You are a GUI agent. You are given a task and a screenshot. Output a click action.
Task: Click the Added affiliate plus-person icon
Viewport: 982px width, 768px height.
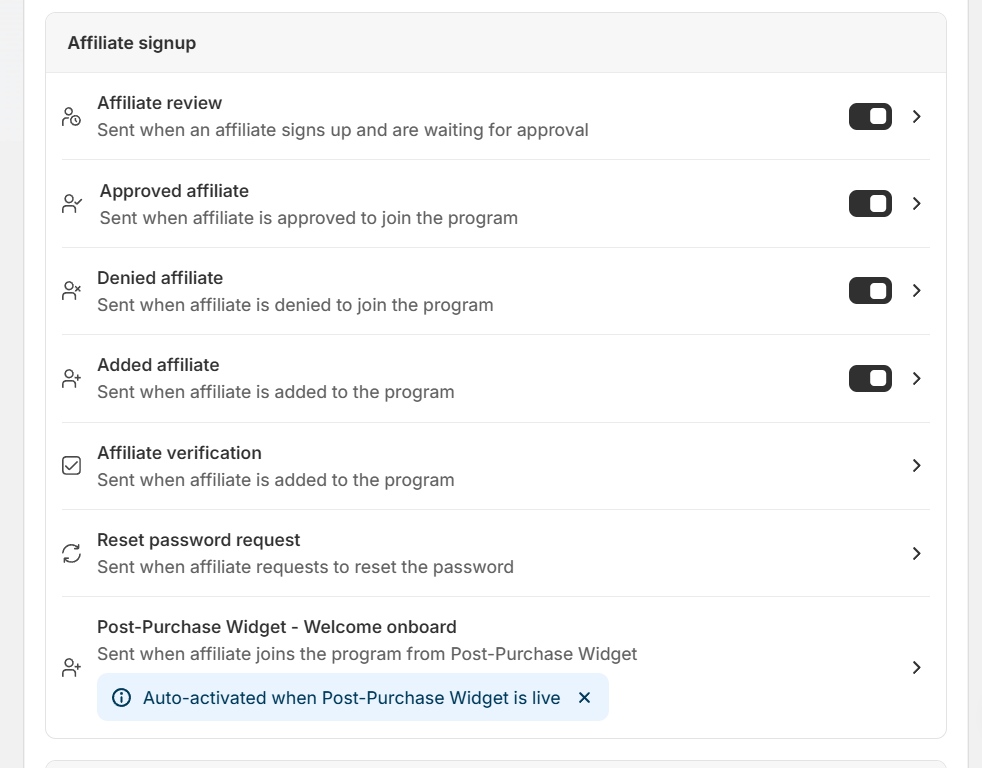72,379
